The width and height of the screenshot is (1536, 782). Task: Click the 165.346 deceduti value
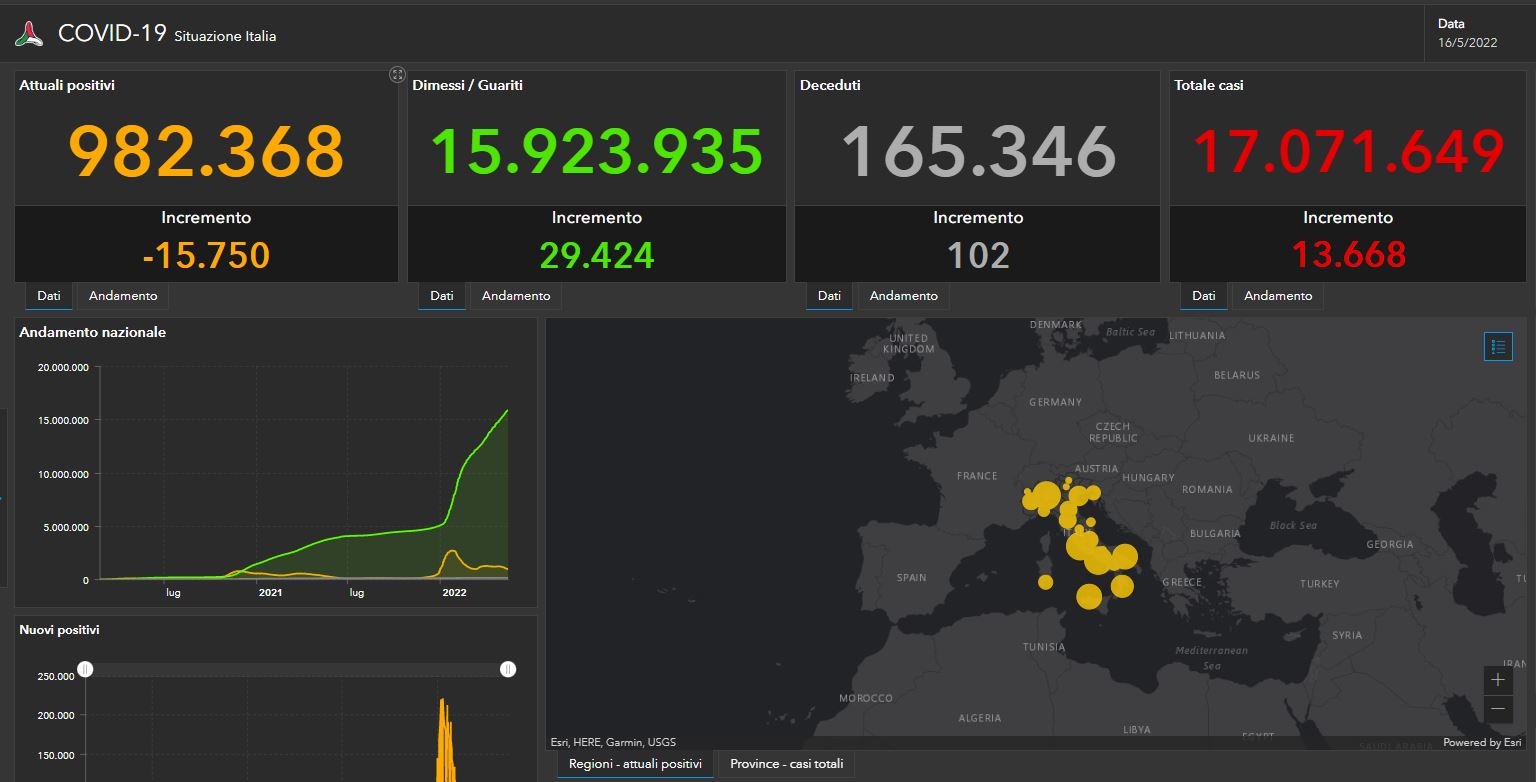(x=978, y=151)
